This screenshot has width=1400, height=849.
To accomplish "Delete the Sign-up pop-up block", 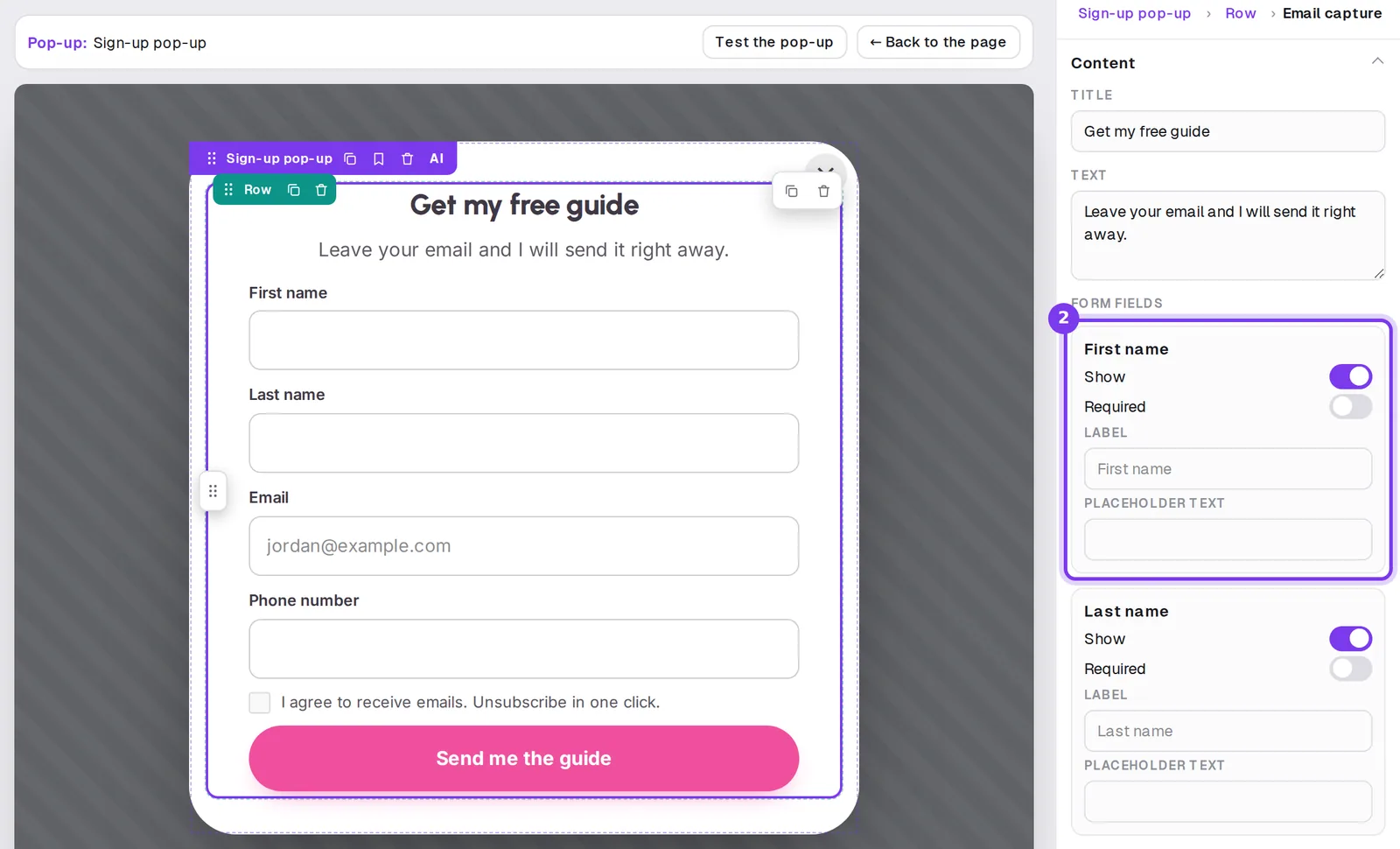I will pyautogui.click(x=407, y=158).
